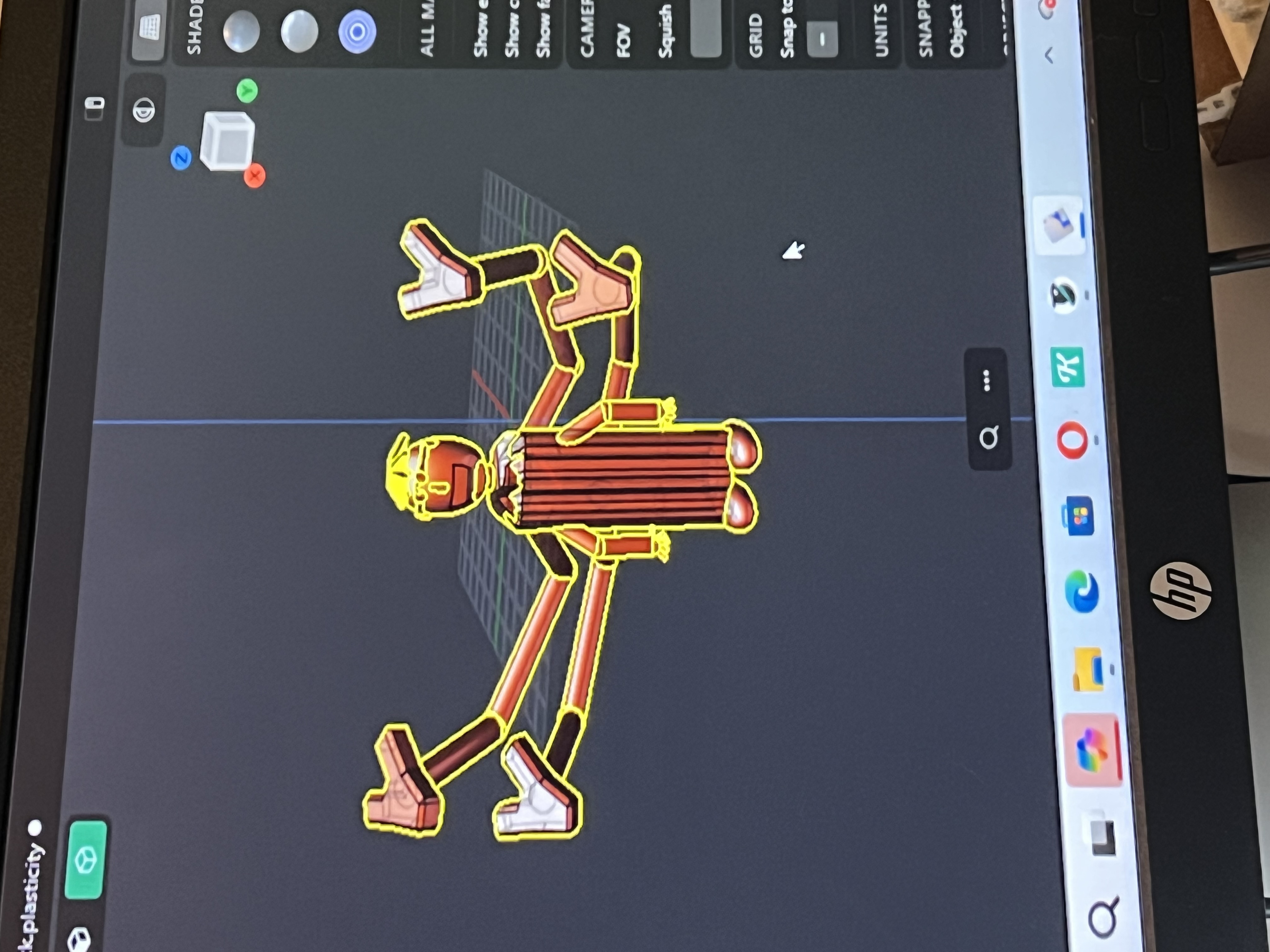1270x952 pixels.
Task: Open Microsoft Store from taskbar
Action: (x=1078, y=515)
